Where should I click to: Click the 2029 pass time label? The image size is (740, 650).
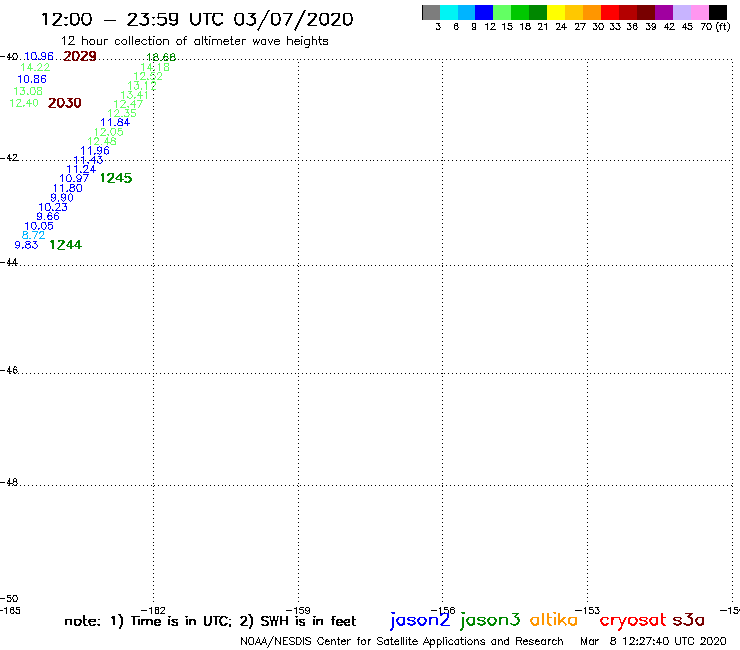click(80, 56)
